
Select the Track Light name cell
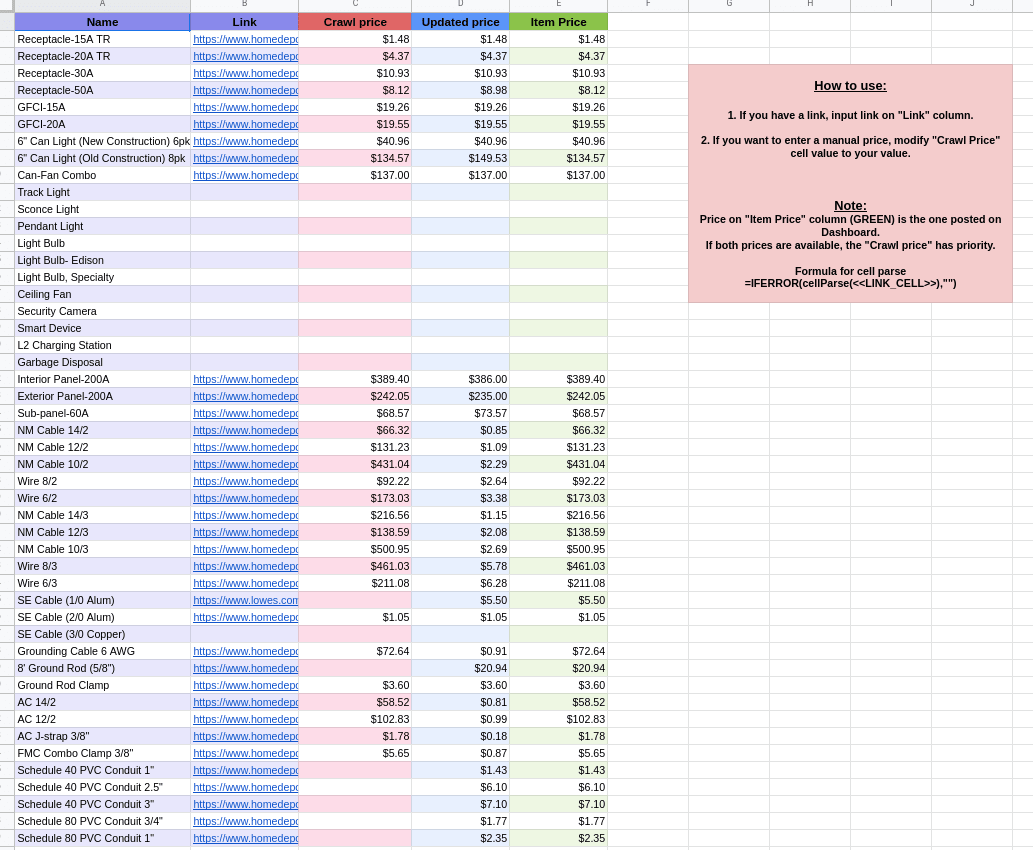coord(102,192)
